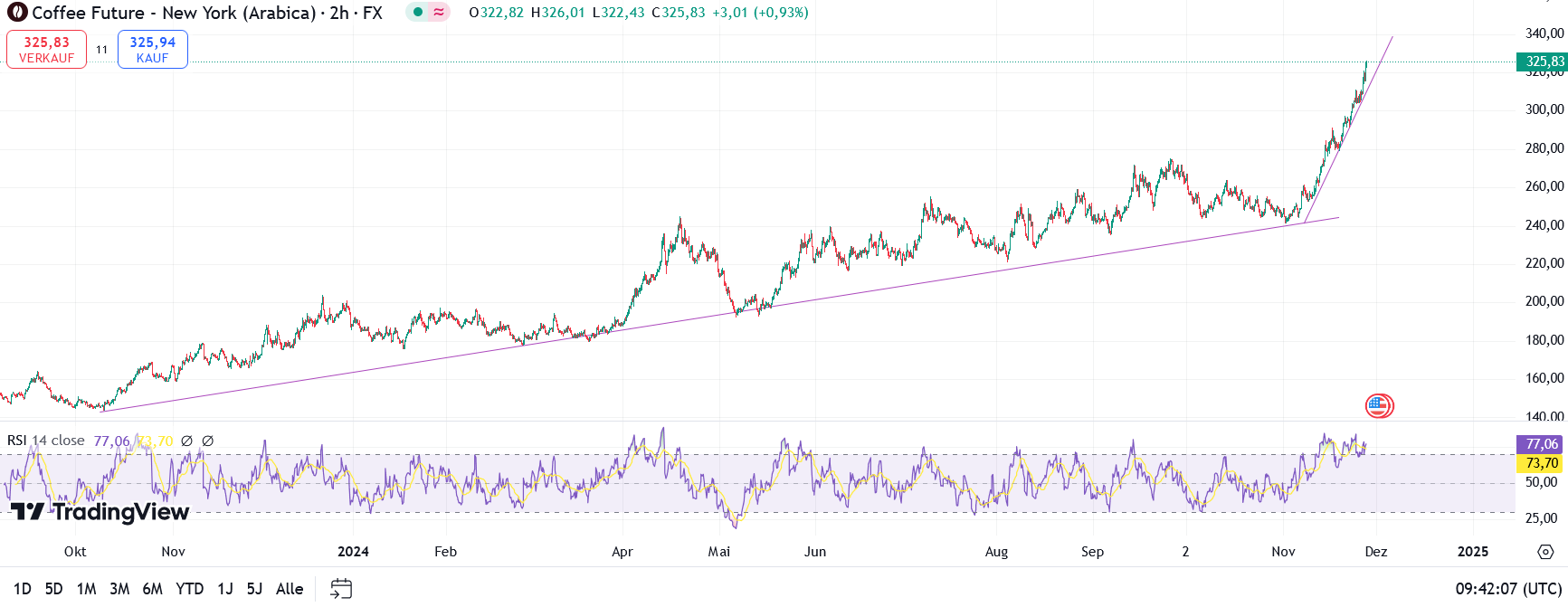Choose the 6M time range
This screenshot has height=607, width=1568.
pyautogui.click(x=153, y=589)
